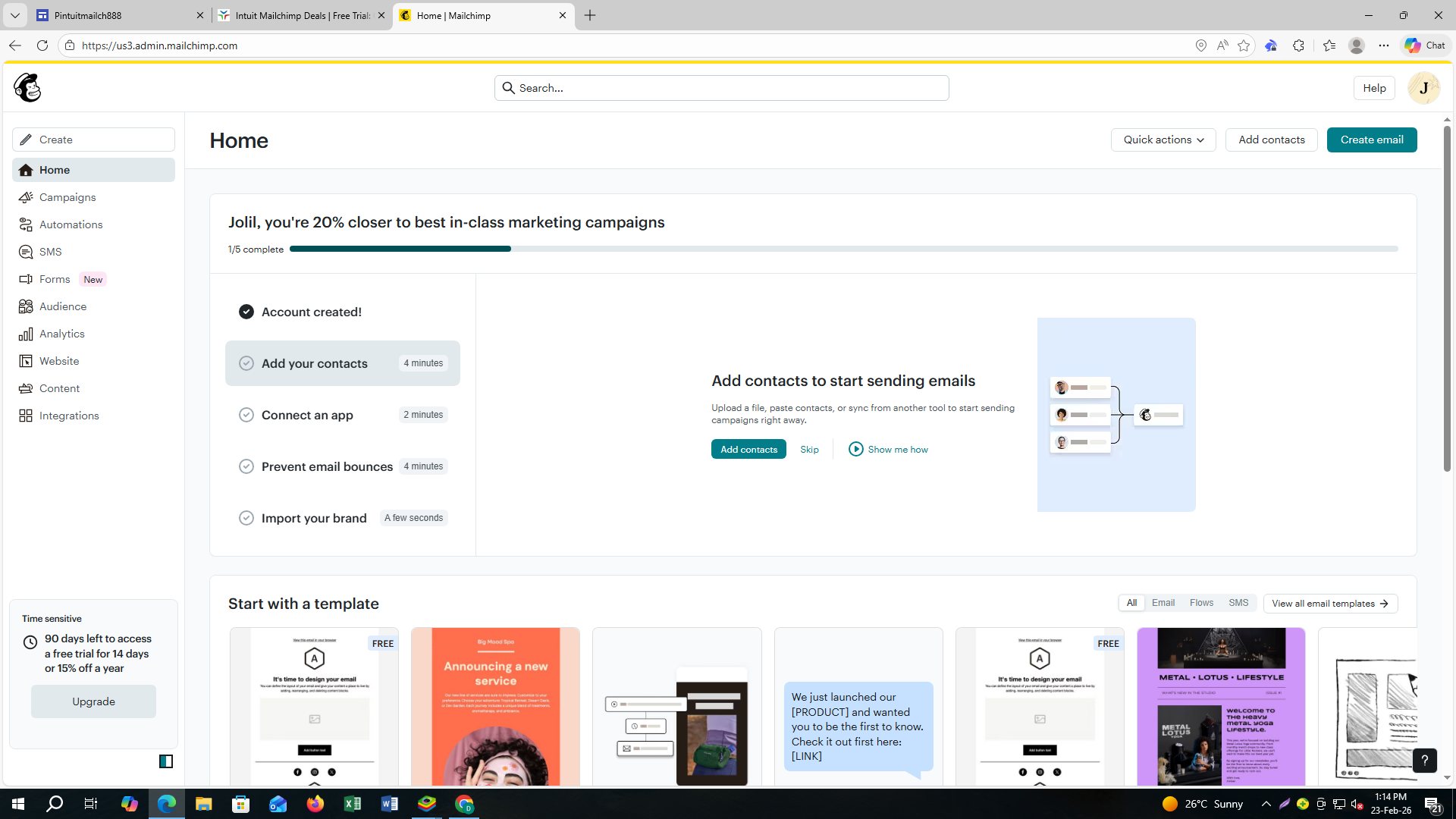Open the Automations sidebar icon
The height and width of the screenshot is (819, 1456).
pyautogui.click(x=26, y=224)
